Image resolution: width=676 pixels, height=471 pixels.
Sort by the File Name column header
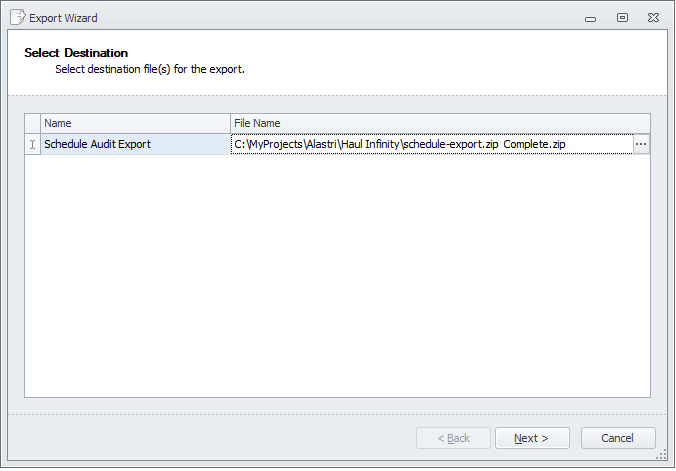pyautogui.click(x=440, y=123)
